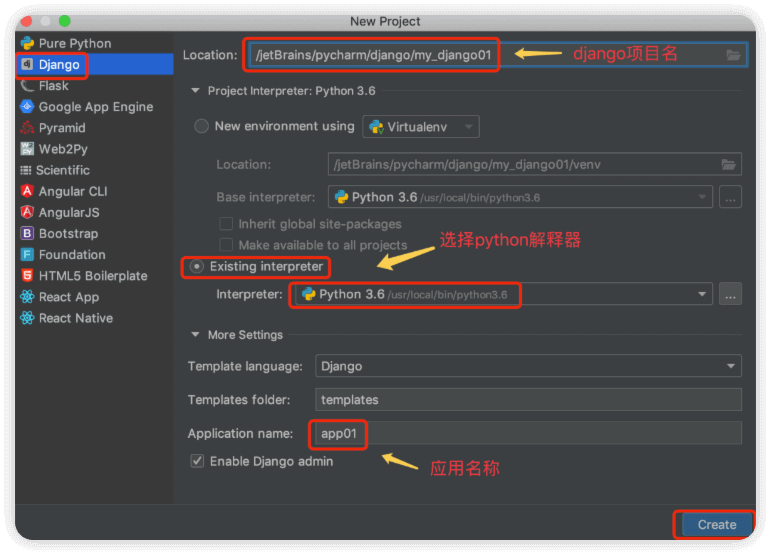
Task: Select Pyramid project type
Action: [x=94, y=128]
